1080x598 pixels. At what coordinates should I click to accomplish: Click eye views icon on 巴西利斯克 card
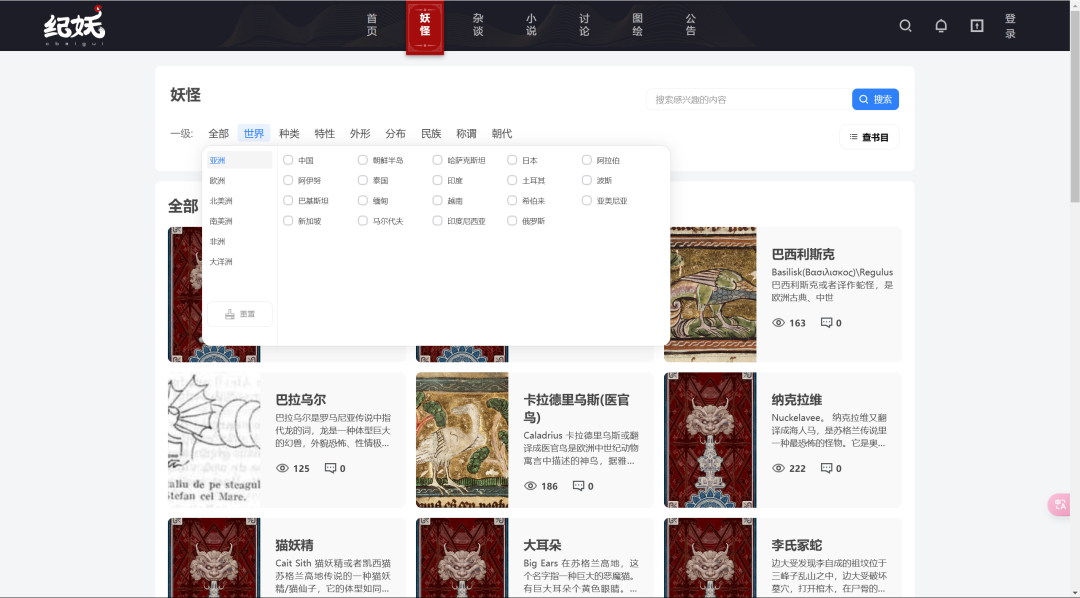[x=778, y=322]
